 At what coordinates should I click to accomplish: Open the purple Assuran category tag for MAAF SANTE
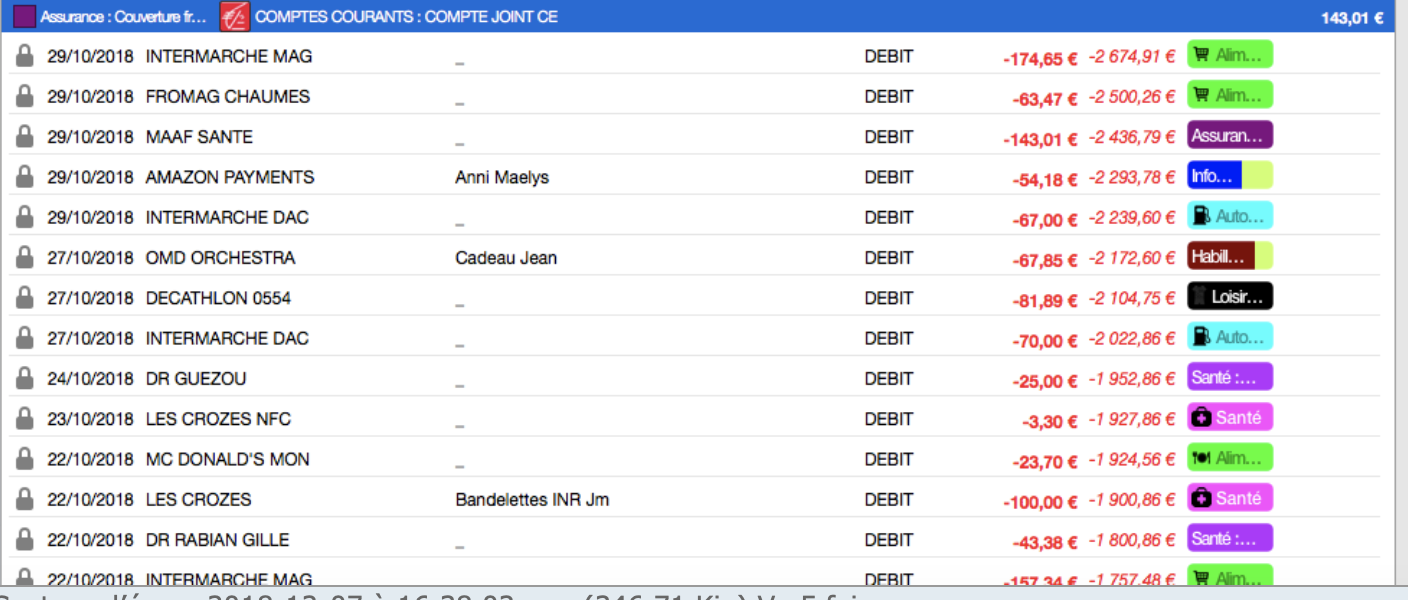[x=1229, y=135]
